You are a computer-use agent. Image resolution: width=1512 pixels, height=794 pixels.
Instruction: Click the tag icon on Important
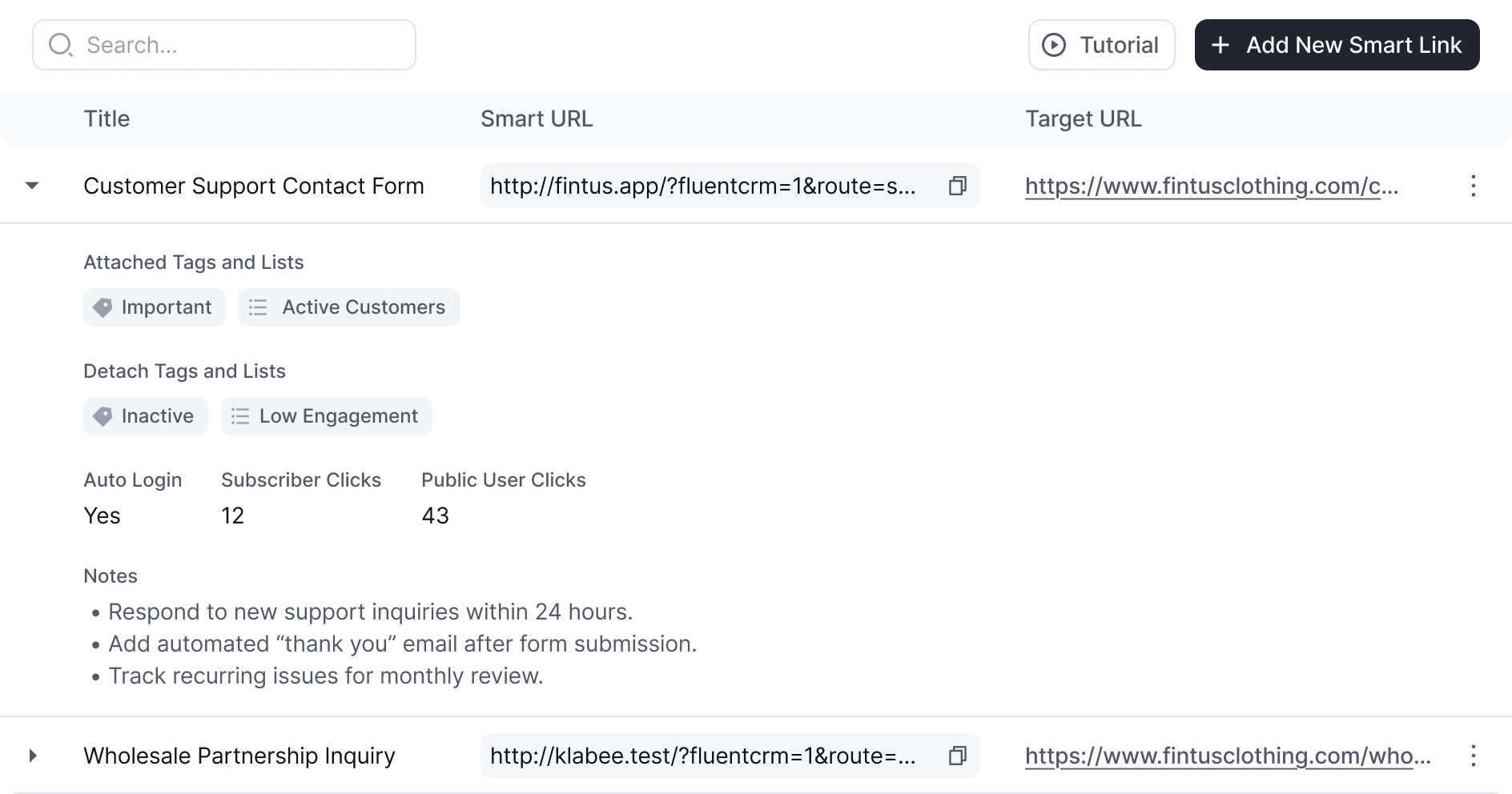pos(103,307)
